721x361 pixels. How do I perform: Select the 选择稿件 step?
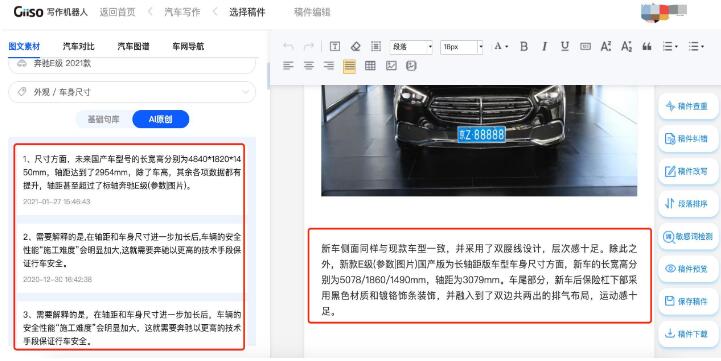click(x=247, y=12)
